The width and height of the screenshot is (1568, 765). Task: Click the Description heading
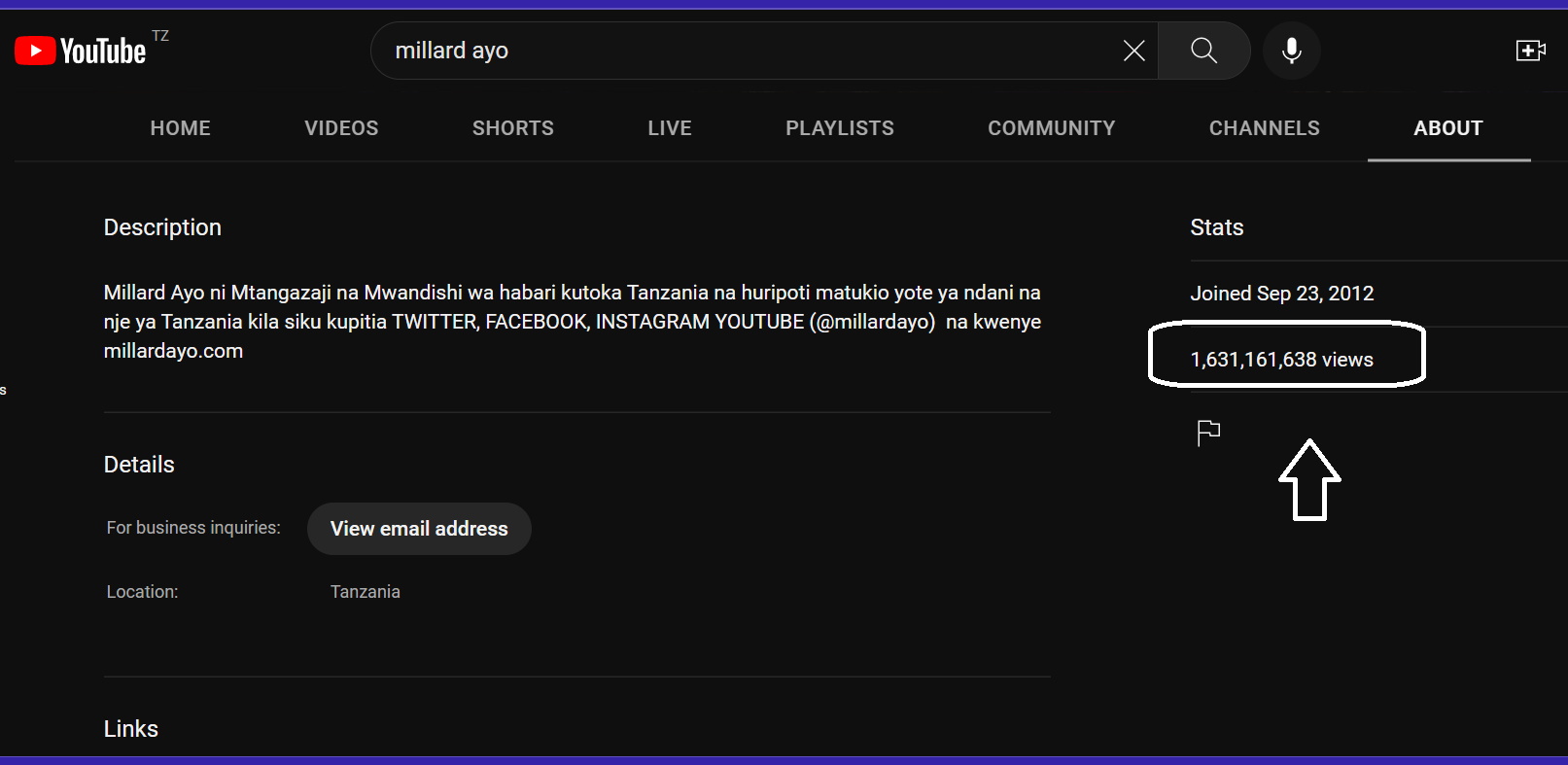pos(162,227)
